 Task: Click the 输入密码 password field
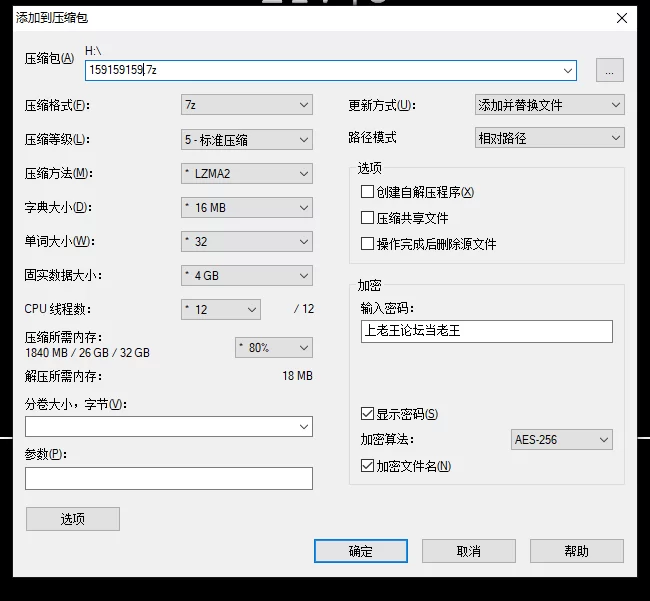point(487,331)
